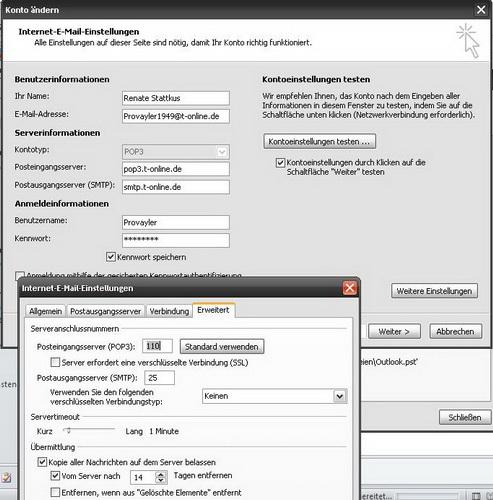Screen dimensions: 493x500
Task: Click the Ihr Name input field
Action: [176, 98]
